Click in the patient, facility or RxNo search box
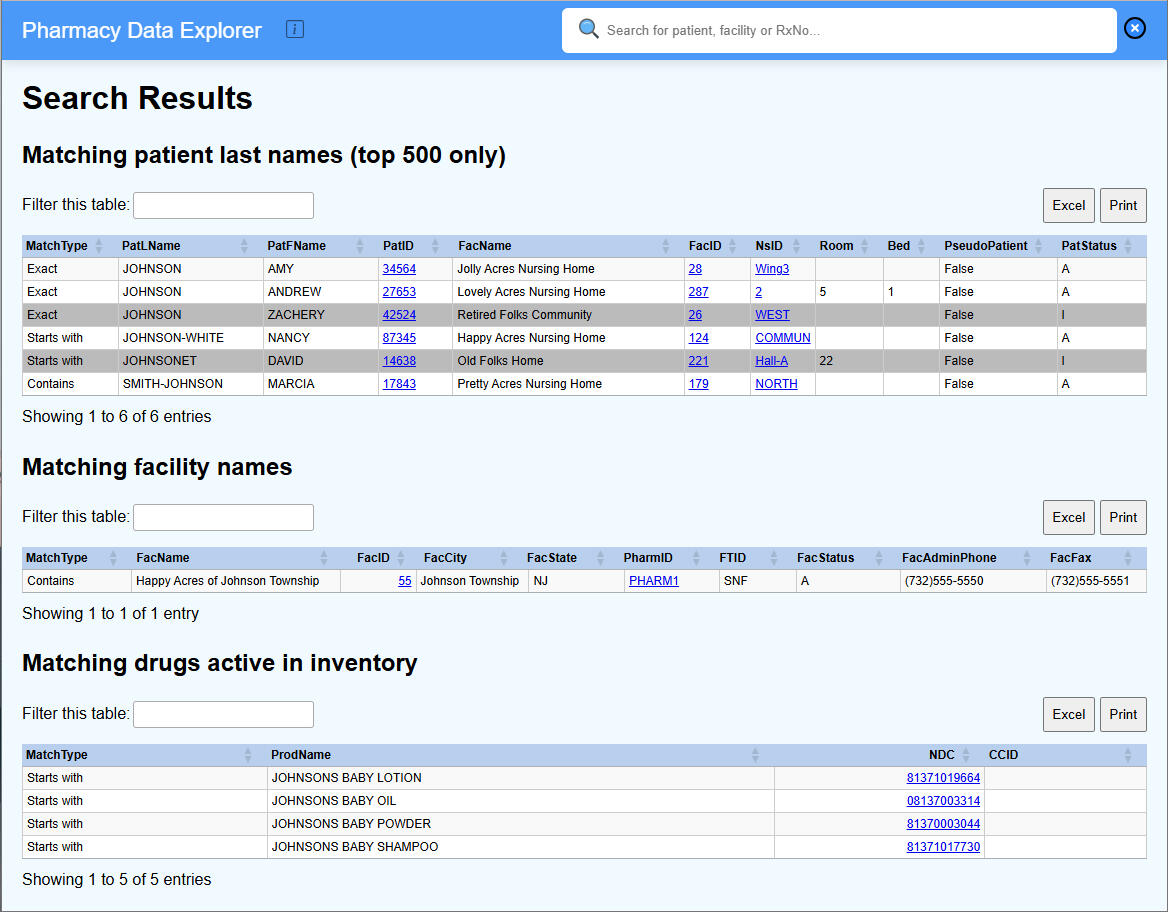The width and height of the screenshot is (1168, 912). 850,31
